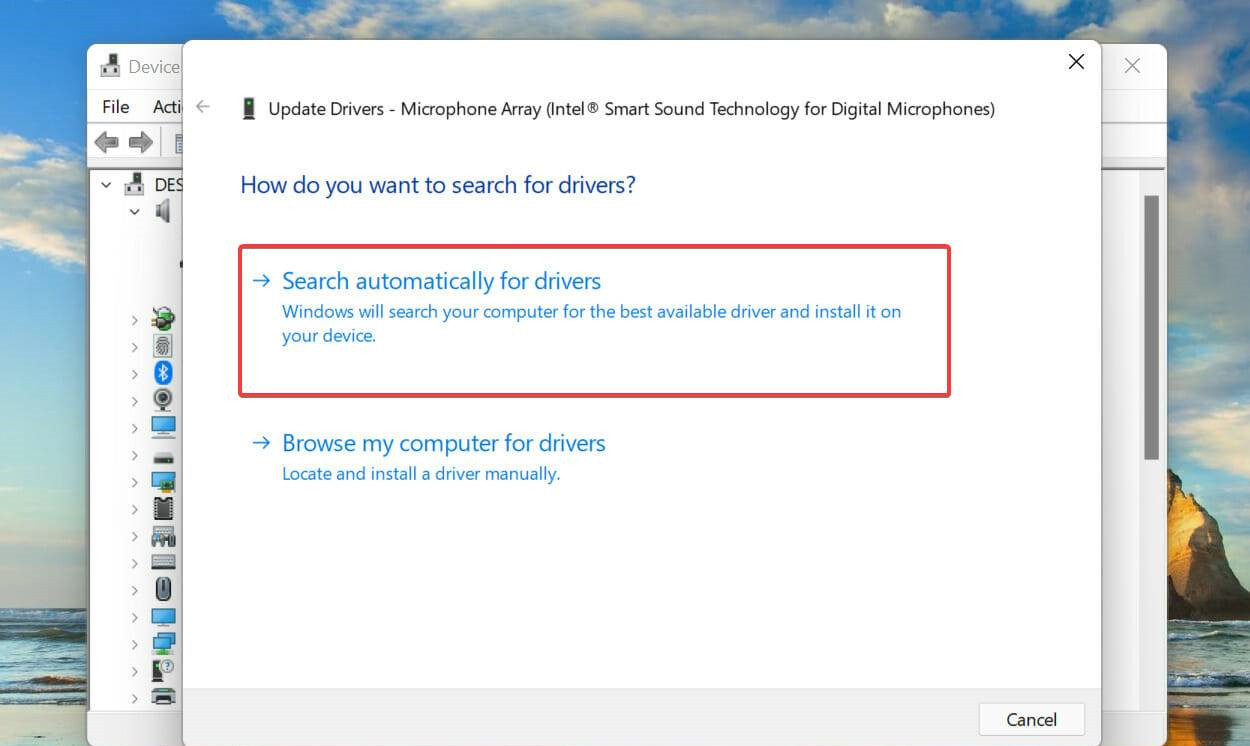Open the Action menu in Device Manager
This screenshot has width=1250, height=746.
click(166, 106)
